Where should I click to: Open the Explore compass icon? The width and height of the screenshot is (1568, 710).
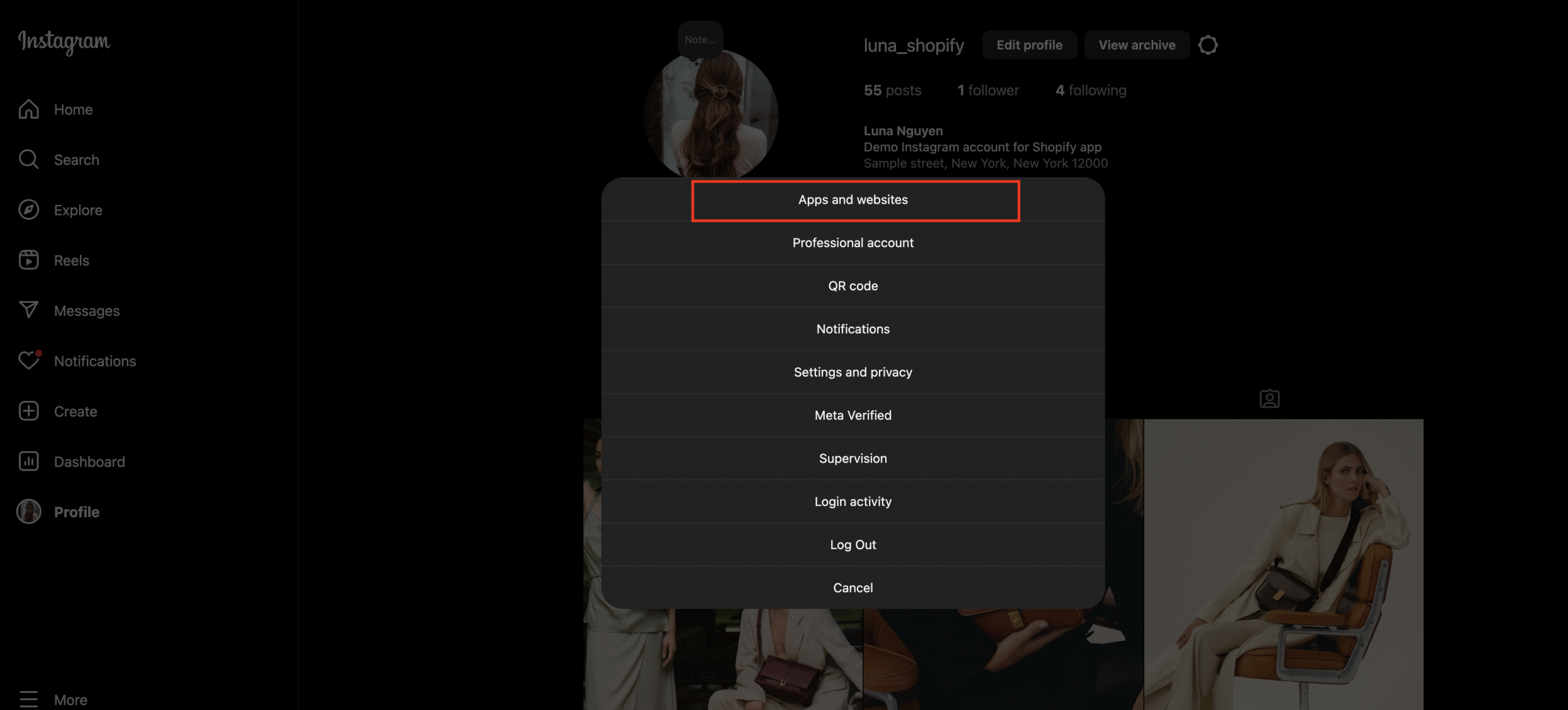click(x=29, y=210)
